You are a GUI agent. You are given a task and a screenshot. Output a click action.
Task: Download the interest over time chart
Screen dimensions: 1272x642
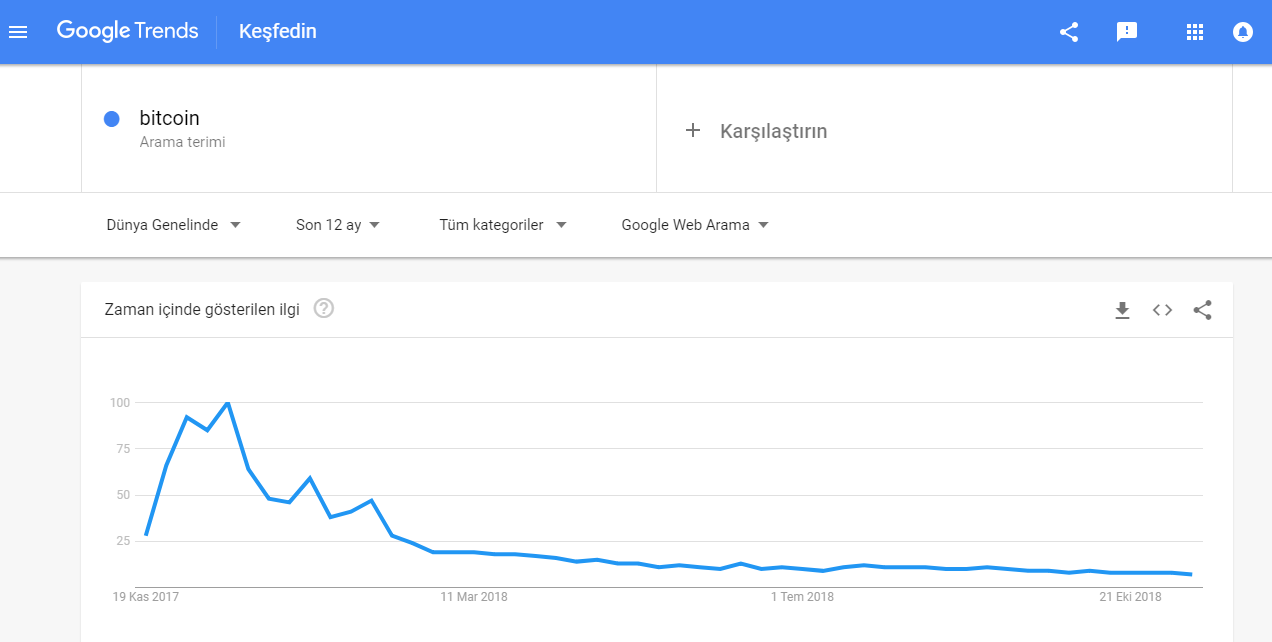coord(1122,310)
